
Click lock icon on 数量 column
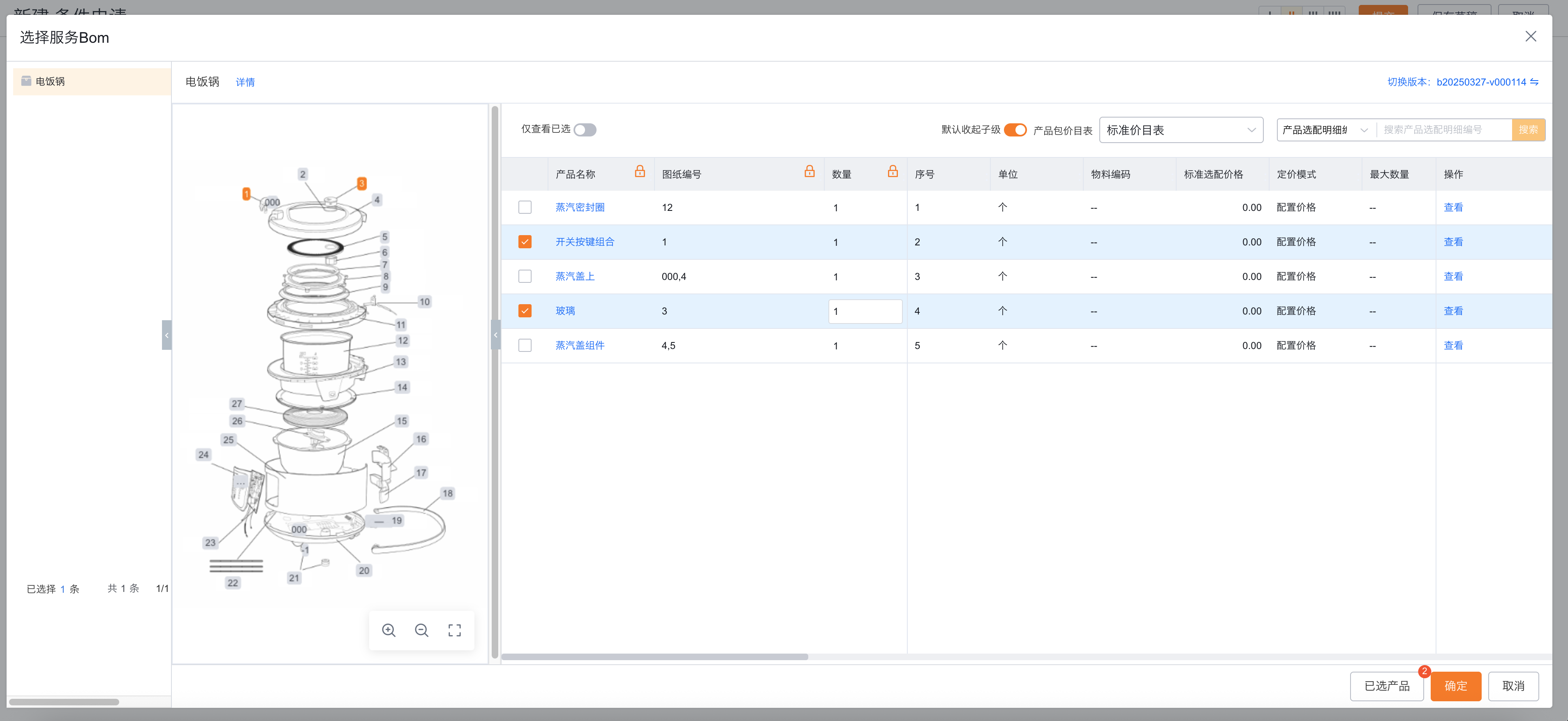pos(893,171)
